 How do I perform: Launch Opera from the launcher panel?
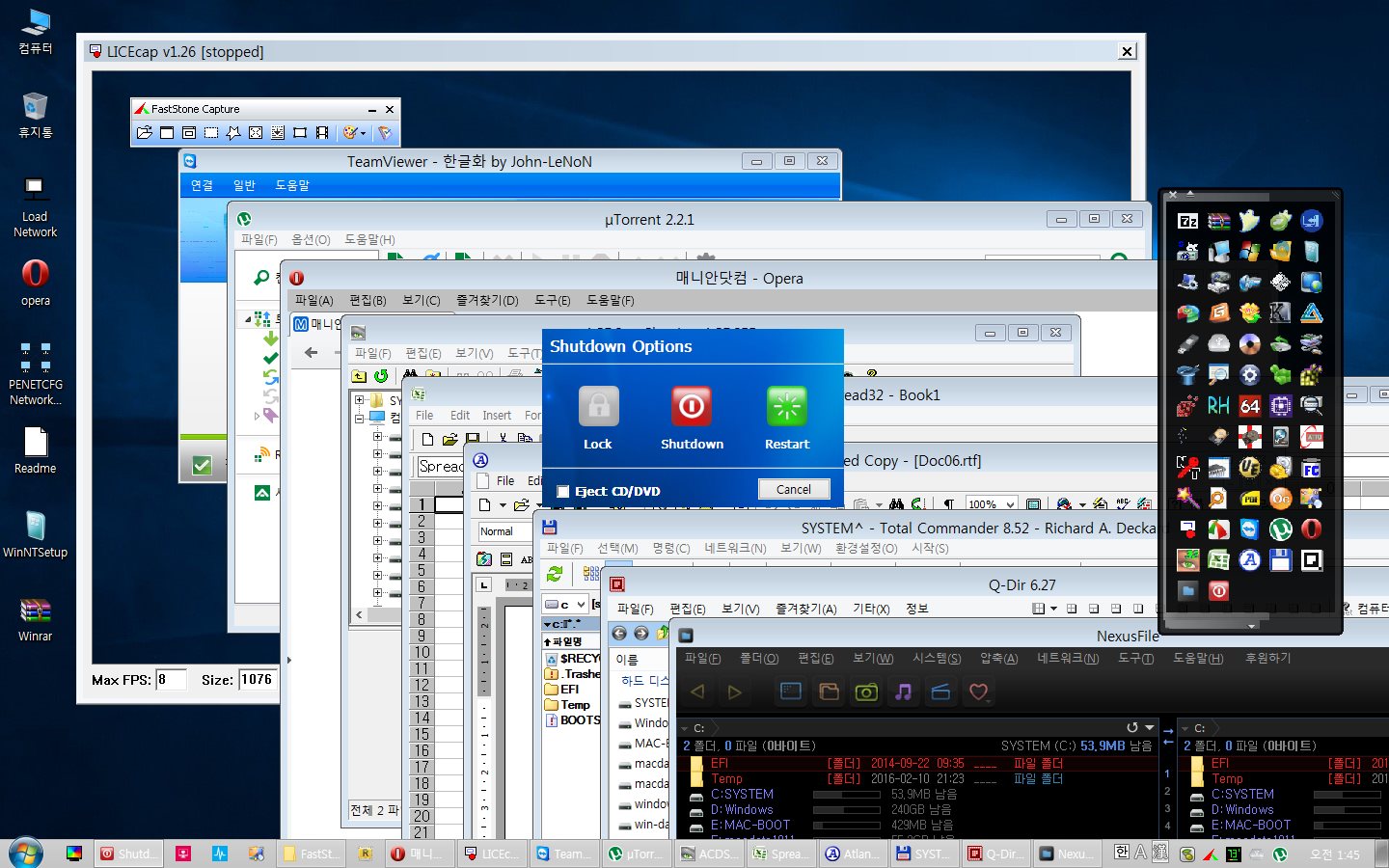click(x=1312, y=529)
